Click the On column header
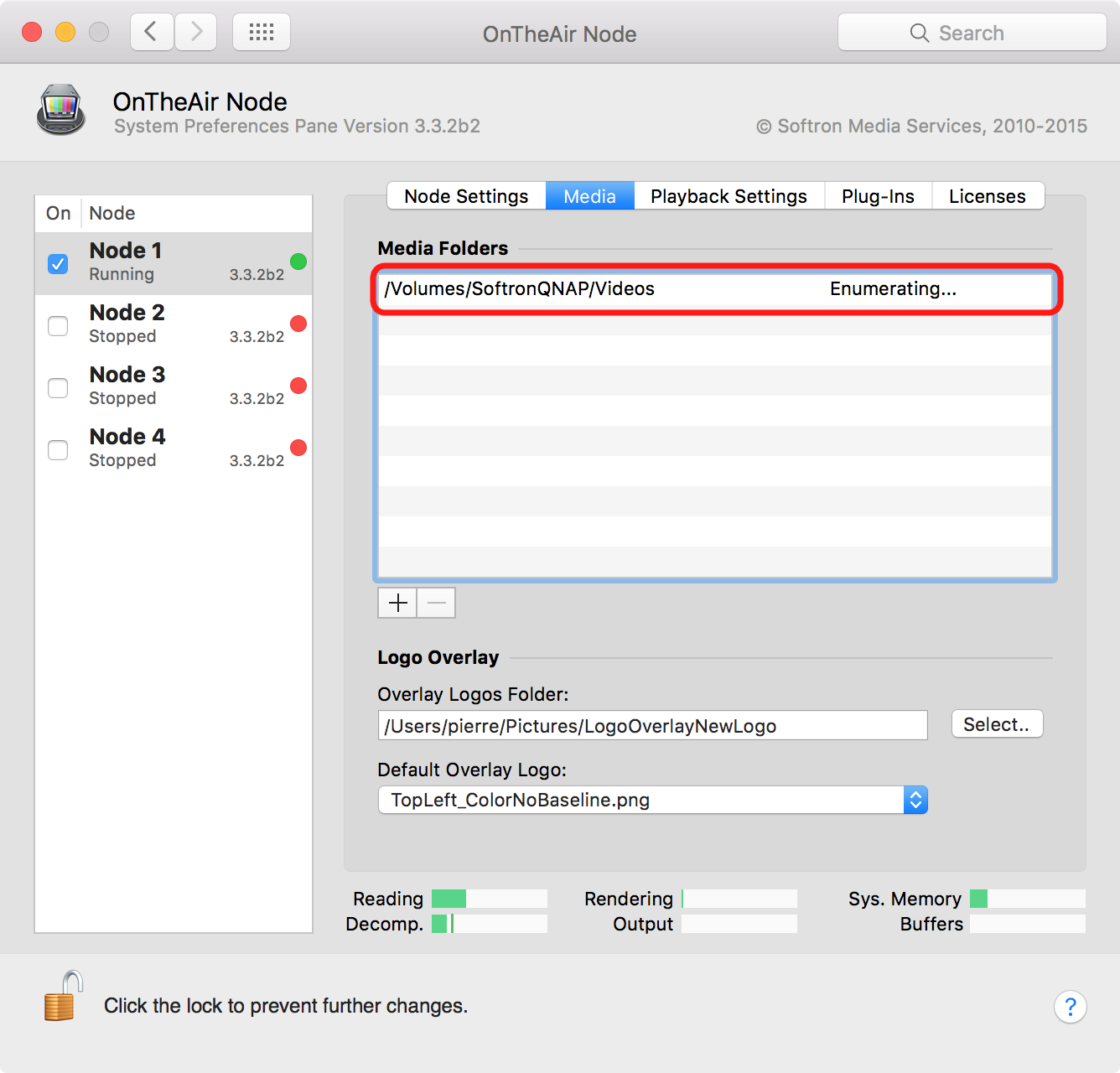The image size is (1120, 1073). tap(58, 213)
